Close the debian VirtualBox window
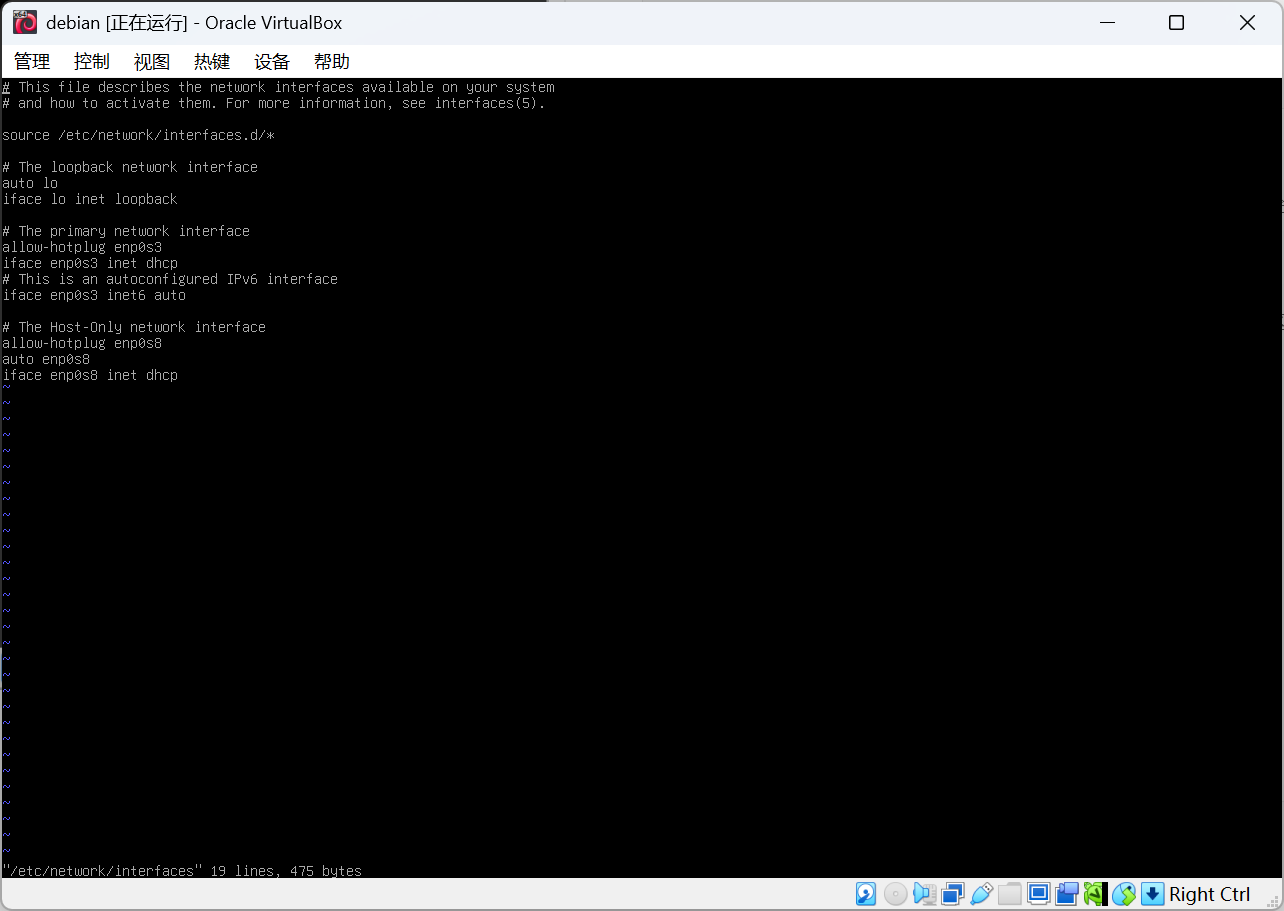 click(x=1247, y=22)
